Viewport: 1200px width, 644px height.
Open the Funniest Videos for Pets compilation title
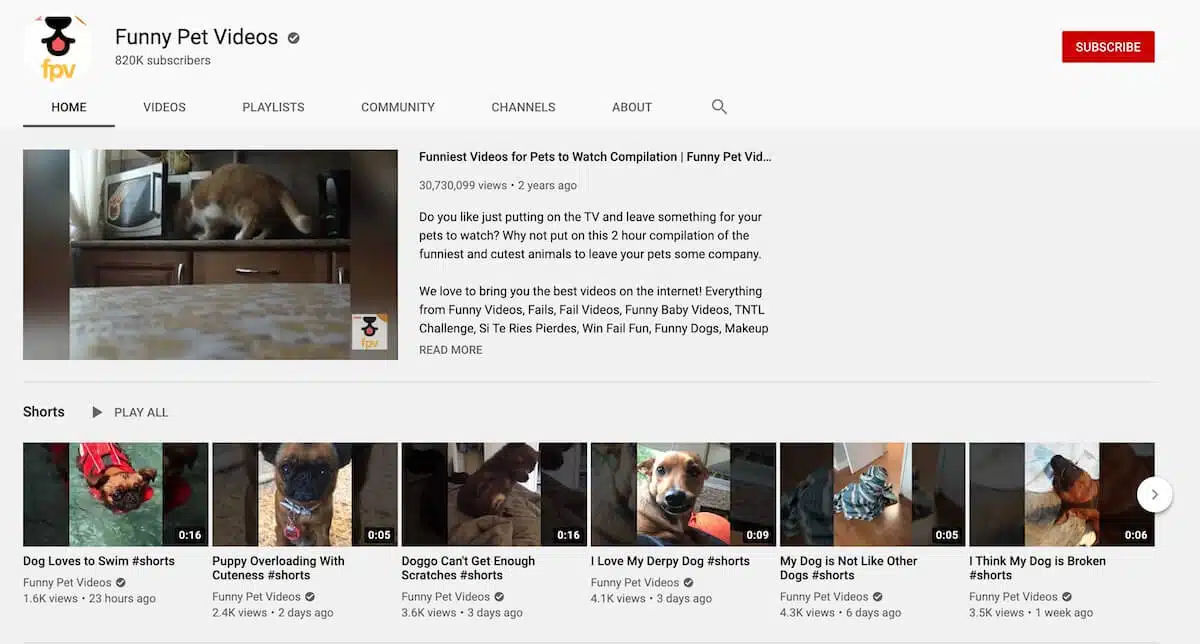point(595,157)
